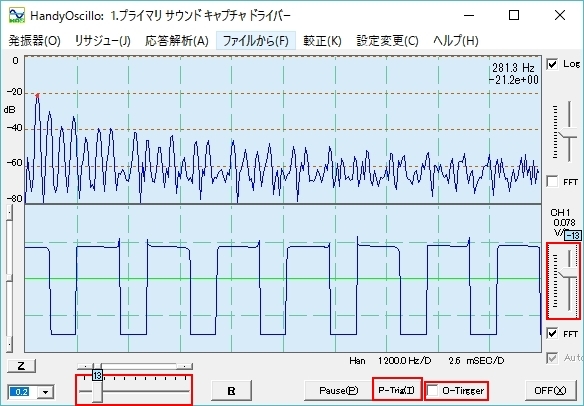The height and width of the screenshot is (406, 584).
Task: Expand the 0.2 combo box dropdown arrow
Action: click(46, 392)
